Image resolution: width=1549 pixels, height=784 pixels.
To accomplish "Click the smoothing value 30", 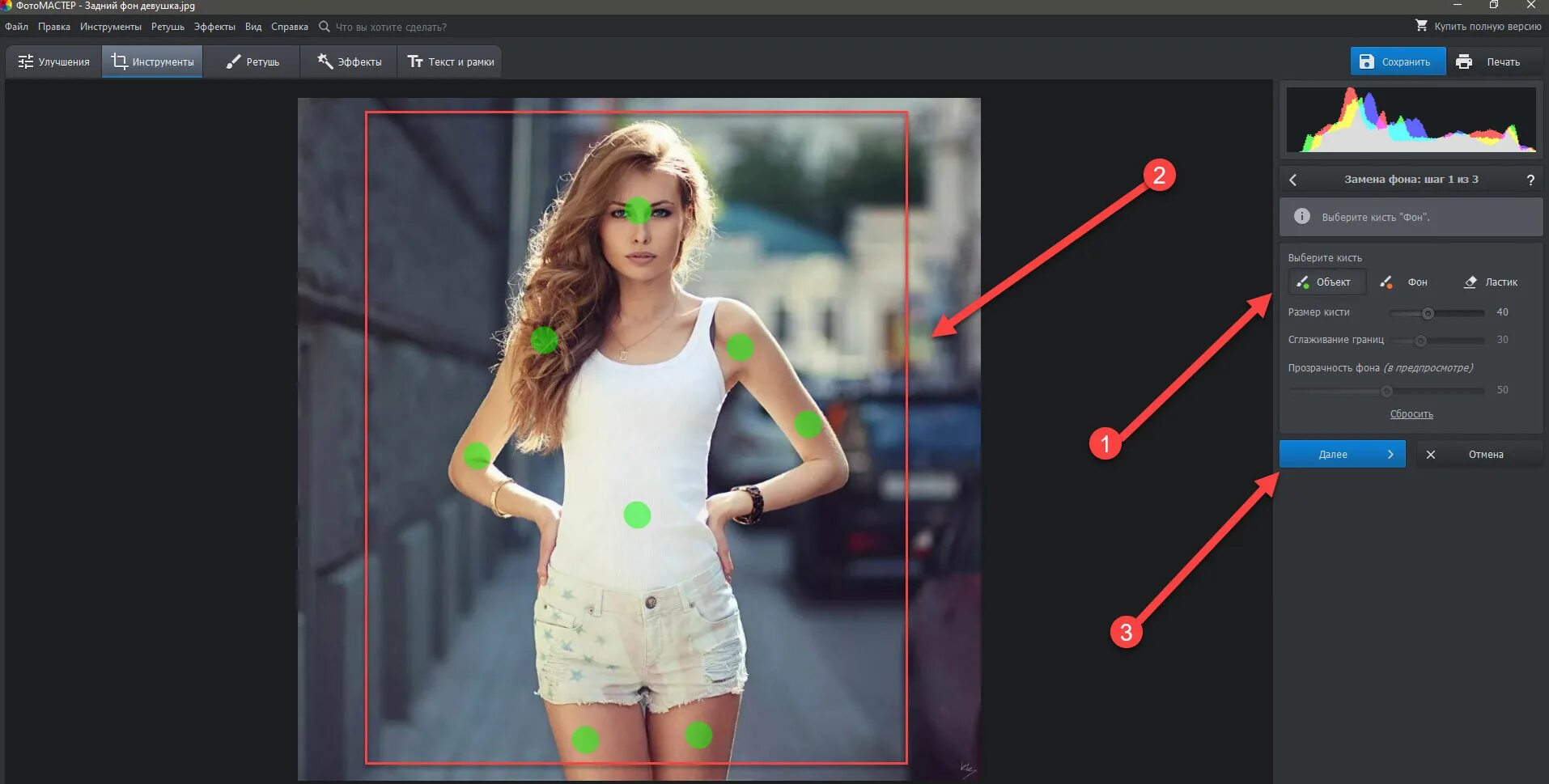I will coord(1502,340).
